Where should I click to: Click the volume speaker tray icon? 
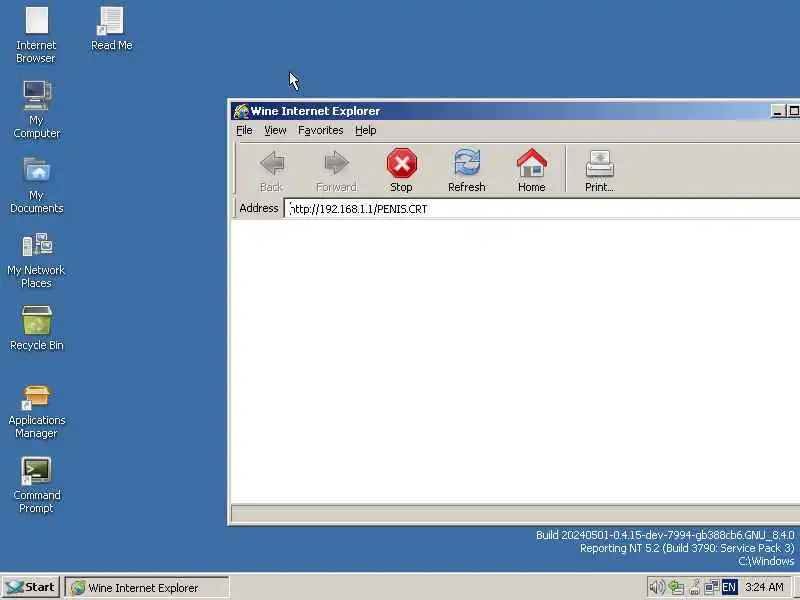[x=657, y=587]
